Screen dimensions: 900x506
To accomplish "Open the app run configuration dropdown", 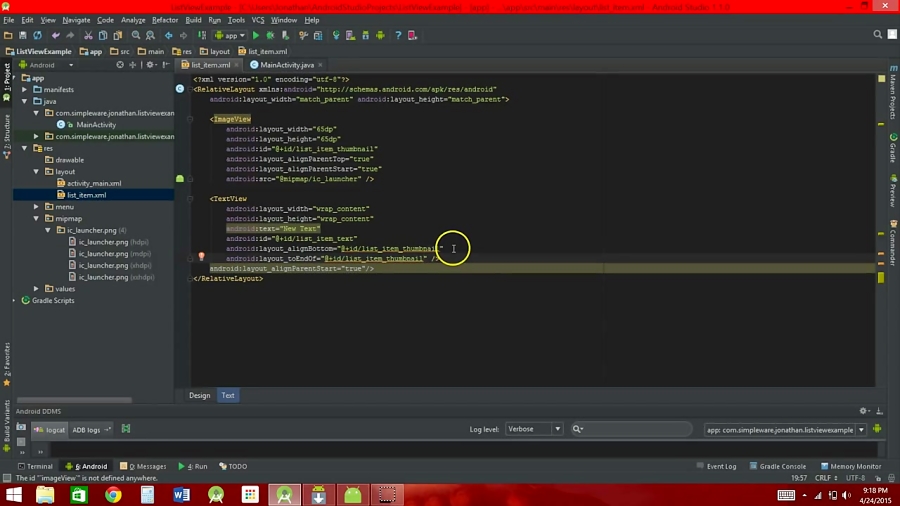I will [229, 35].
